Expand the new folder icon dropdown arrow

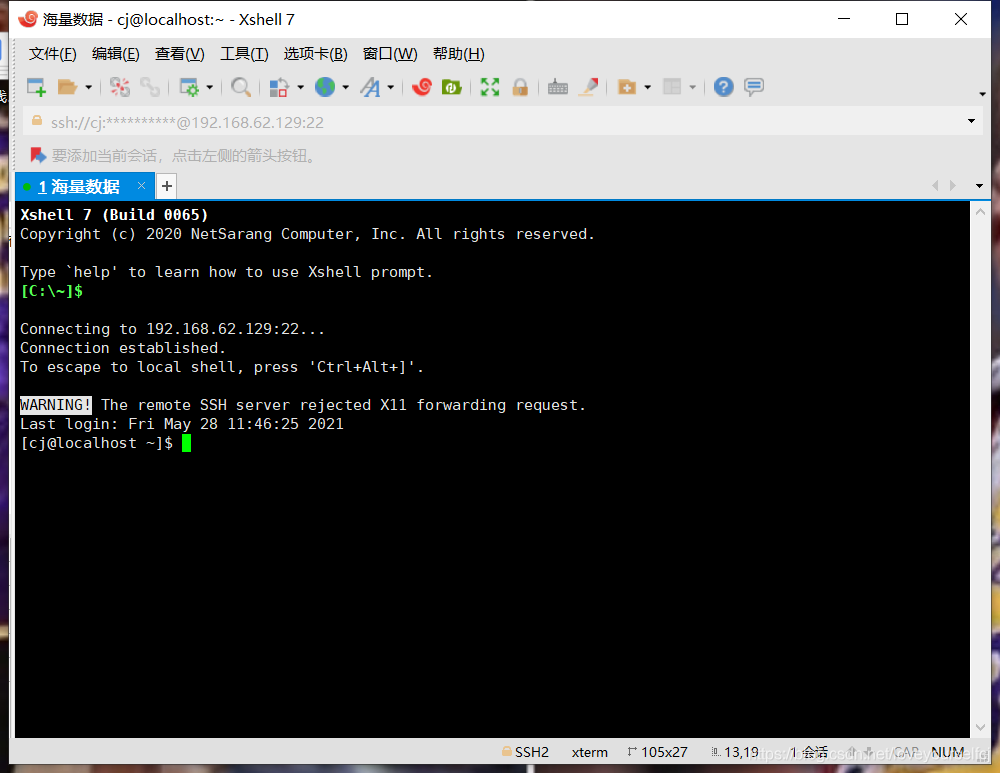click(x=648, y=87)
